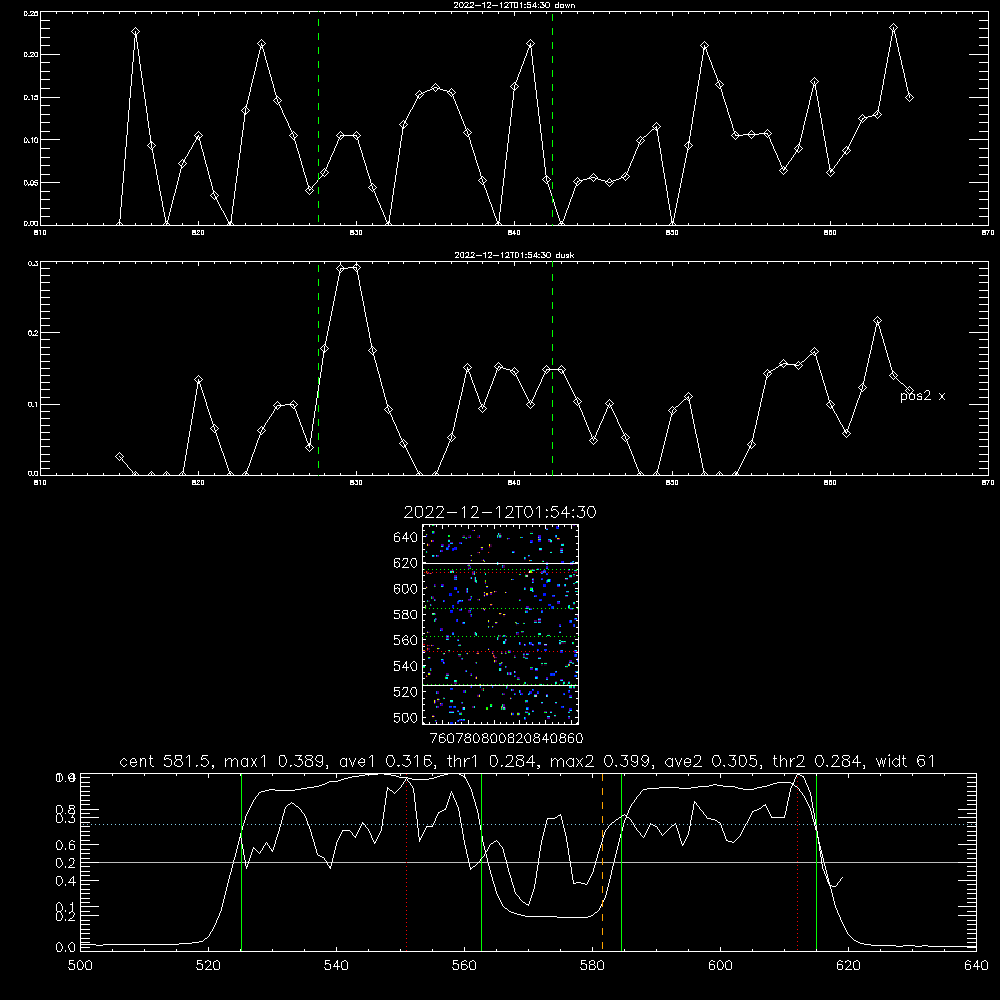This screenshot has height=1000, width=1000.
Task: Click the '0.2' y-axis label of dusk plot
Action: pos(33,333)
